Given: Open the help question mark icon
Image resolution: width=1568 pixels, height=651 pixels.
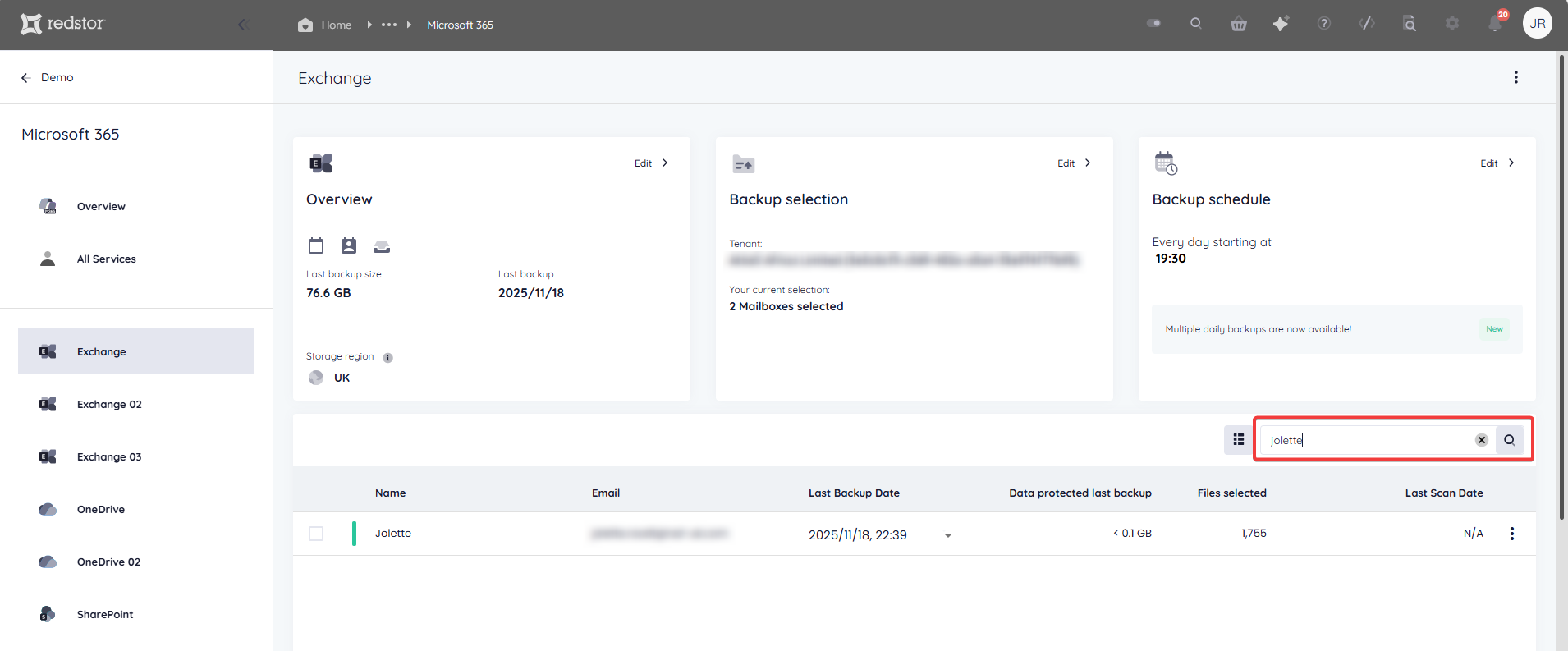Looking at the screenshot, I should point(1323,24).
